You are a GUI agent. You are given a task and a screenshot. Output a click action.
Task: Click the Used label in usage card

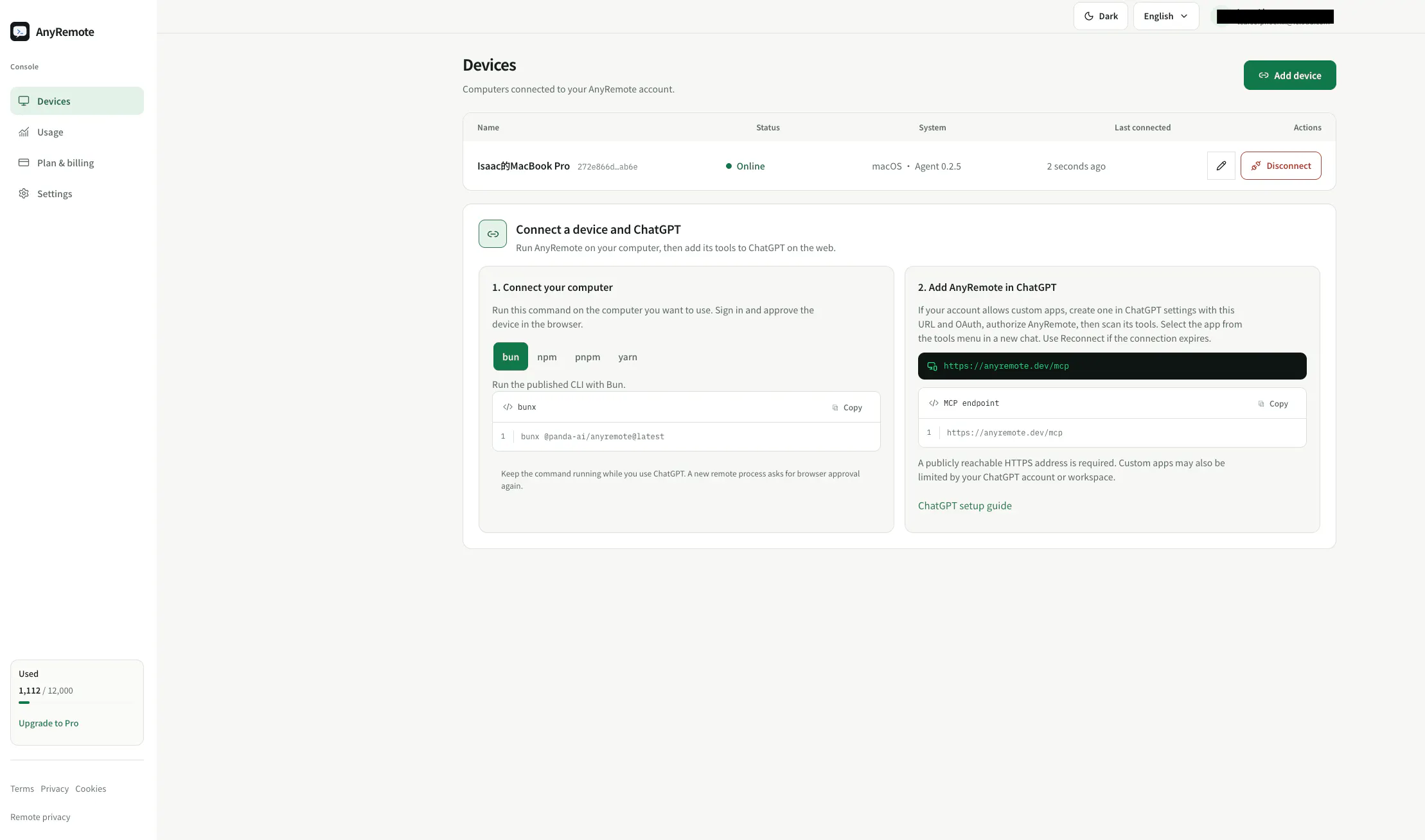(x=28, y=674)
